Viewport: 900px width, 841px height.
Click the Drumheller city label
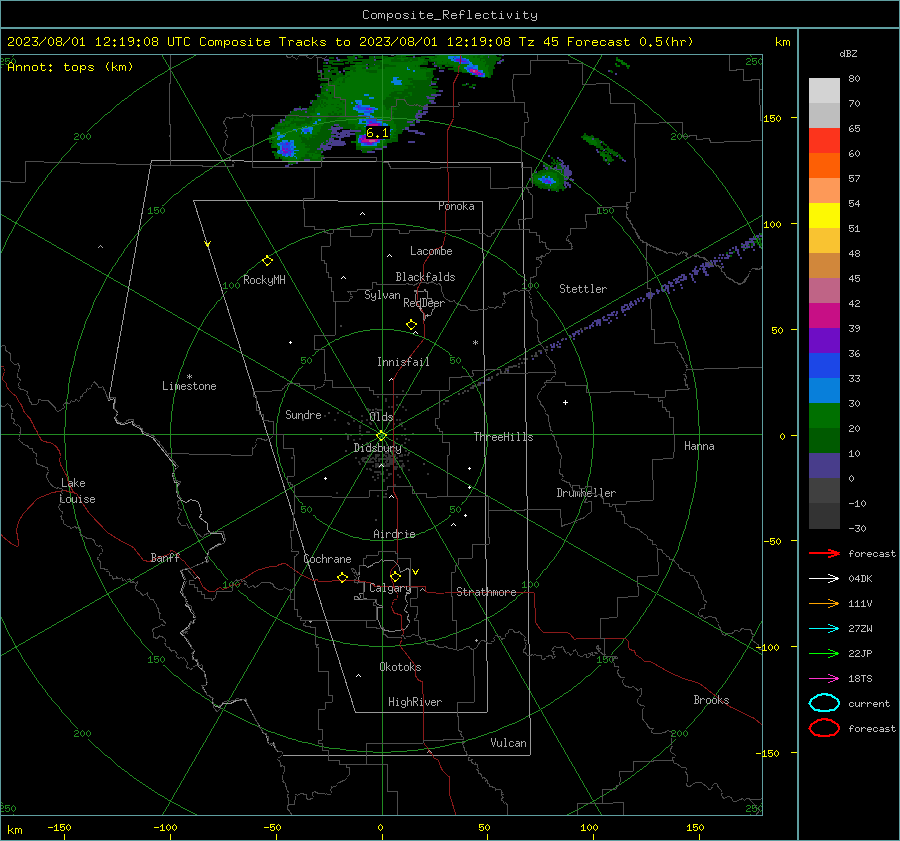click(x=586, y=493)
